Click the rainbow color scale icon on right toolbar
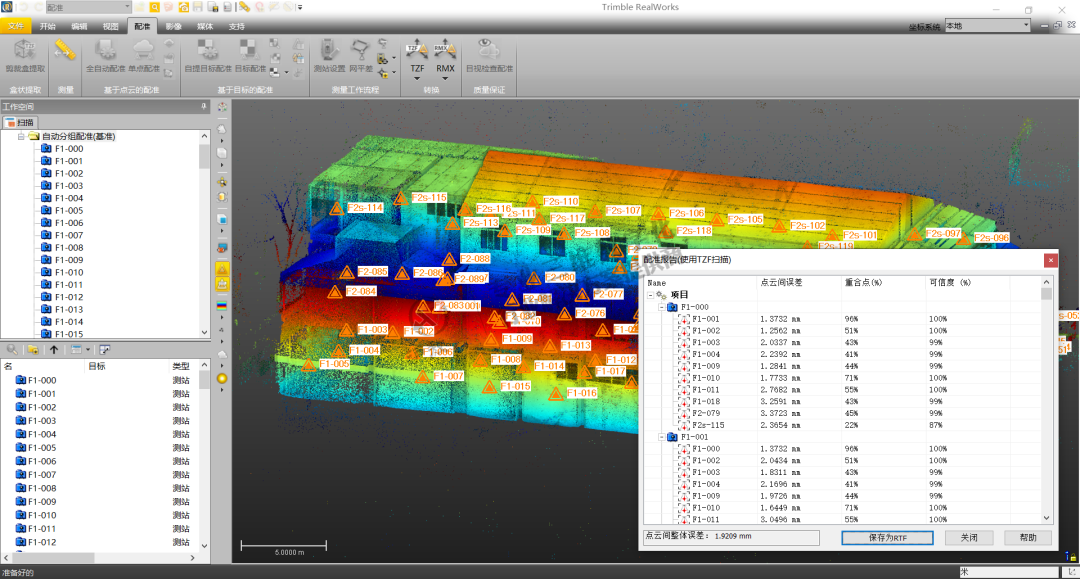 click(221, 305)
